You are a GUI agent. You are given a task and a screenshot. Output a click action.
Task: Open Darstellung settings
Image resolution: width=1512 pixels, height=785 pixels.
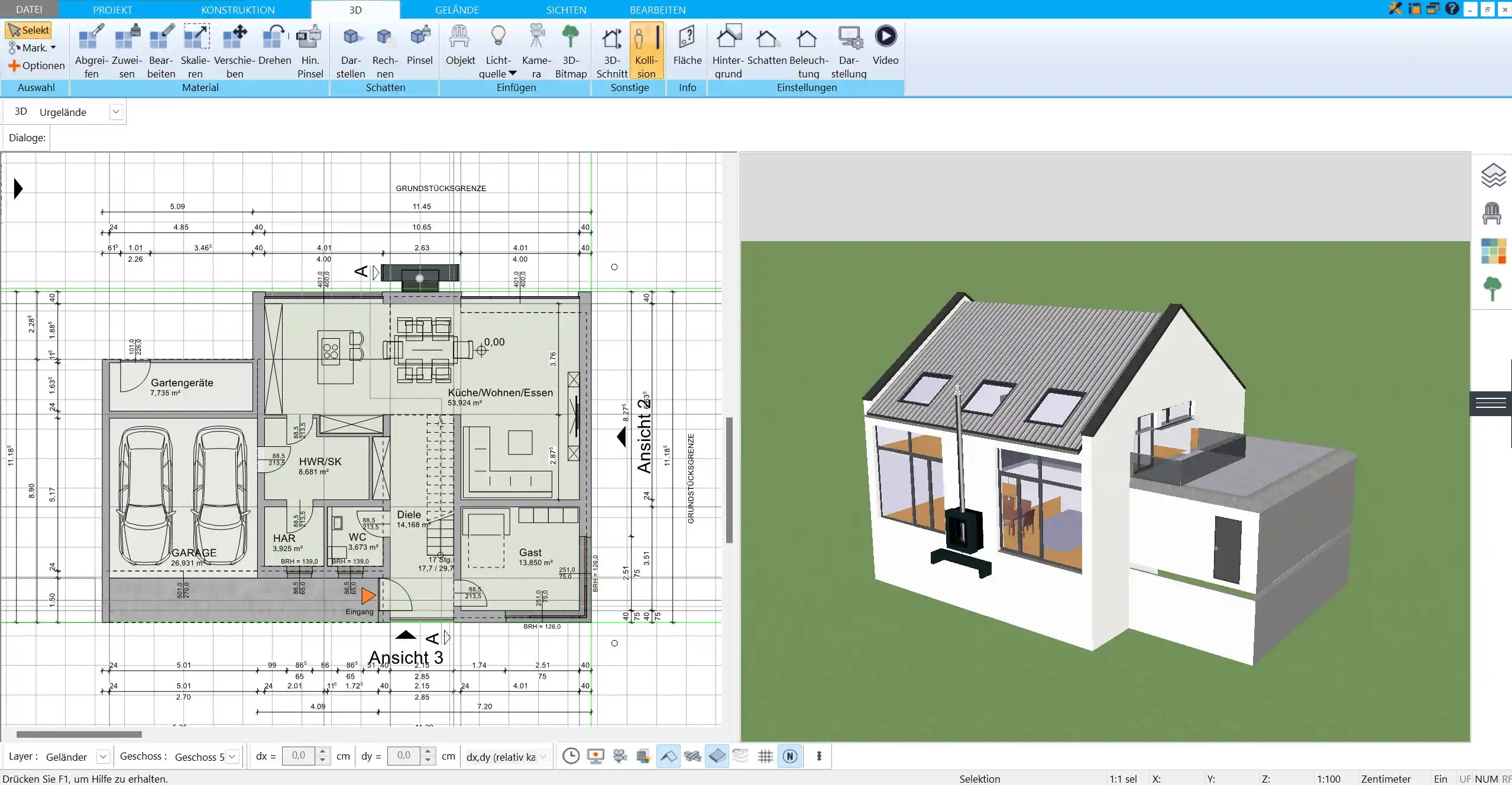point(849,51)
